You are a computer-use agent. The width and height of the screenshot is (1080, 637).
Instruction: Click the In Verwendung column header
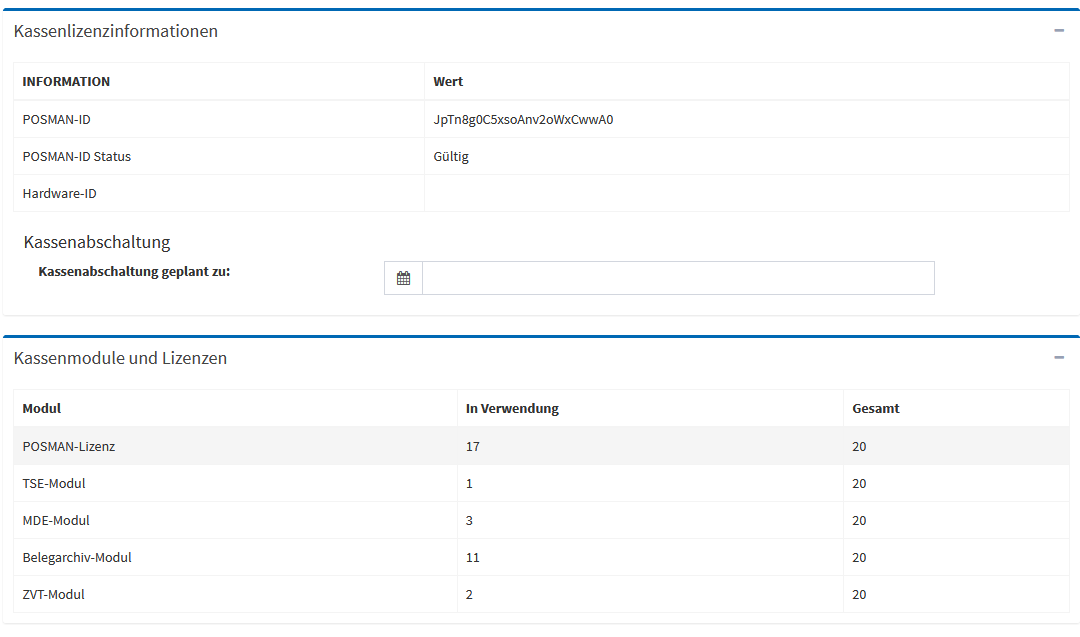tap(512, 409)
